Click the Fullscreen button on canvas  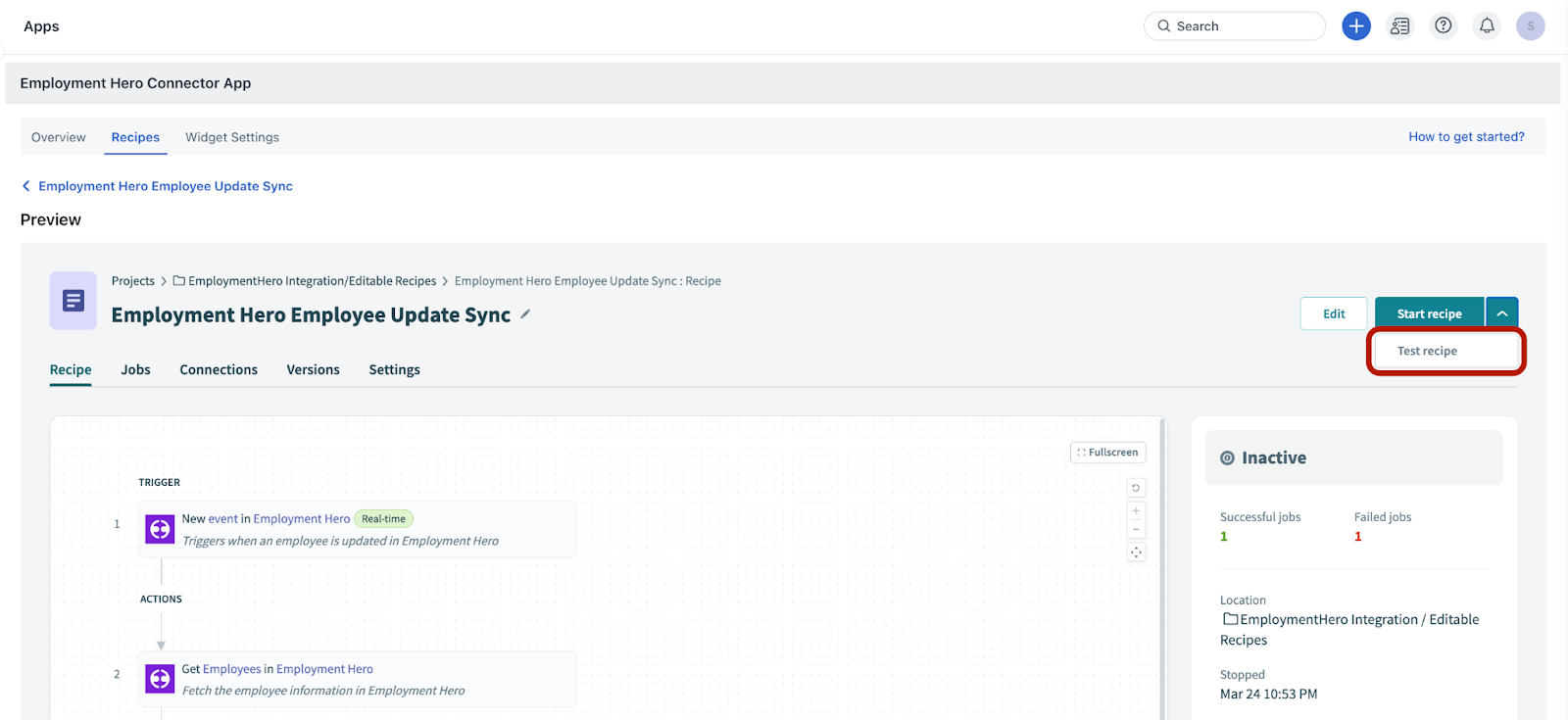coord(1108,453)
